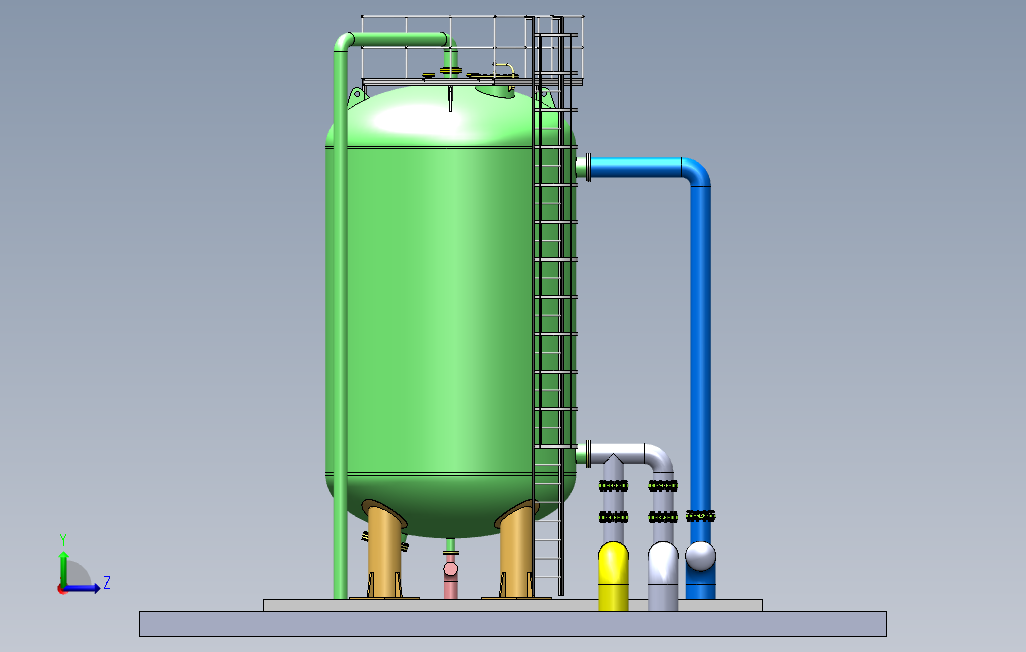Select the large blue-gray base slab

pyautogui.click(x=513, y=624)
